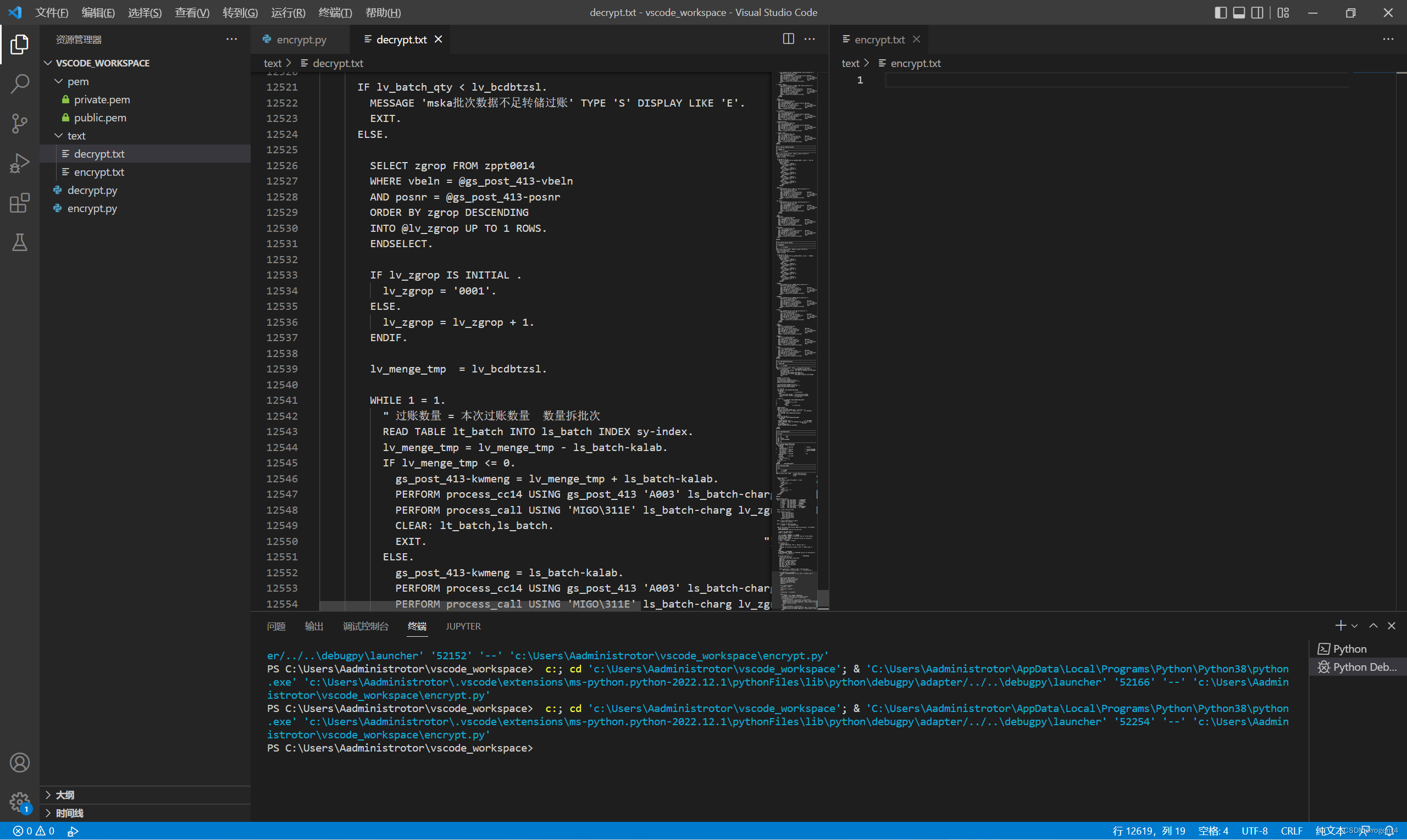Open the Manage gear settings icon
1407x840 pixels.
coord(19,801)
